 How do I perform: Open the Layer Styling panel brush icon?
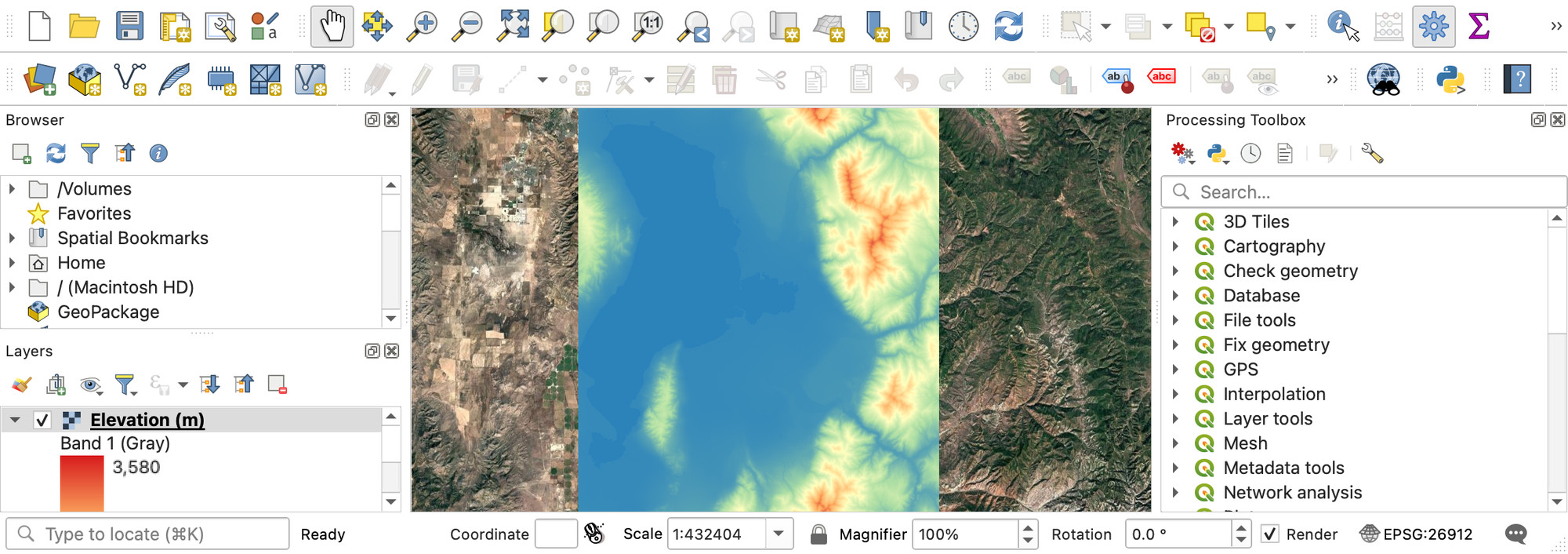21,385
